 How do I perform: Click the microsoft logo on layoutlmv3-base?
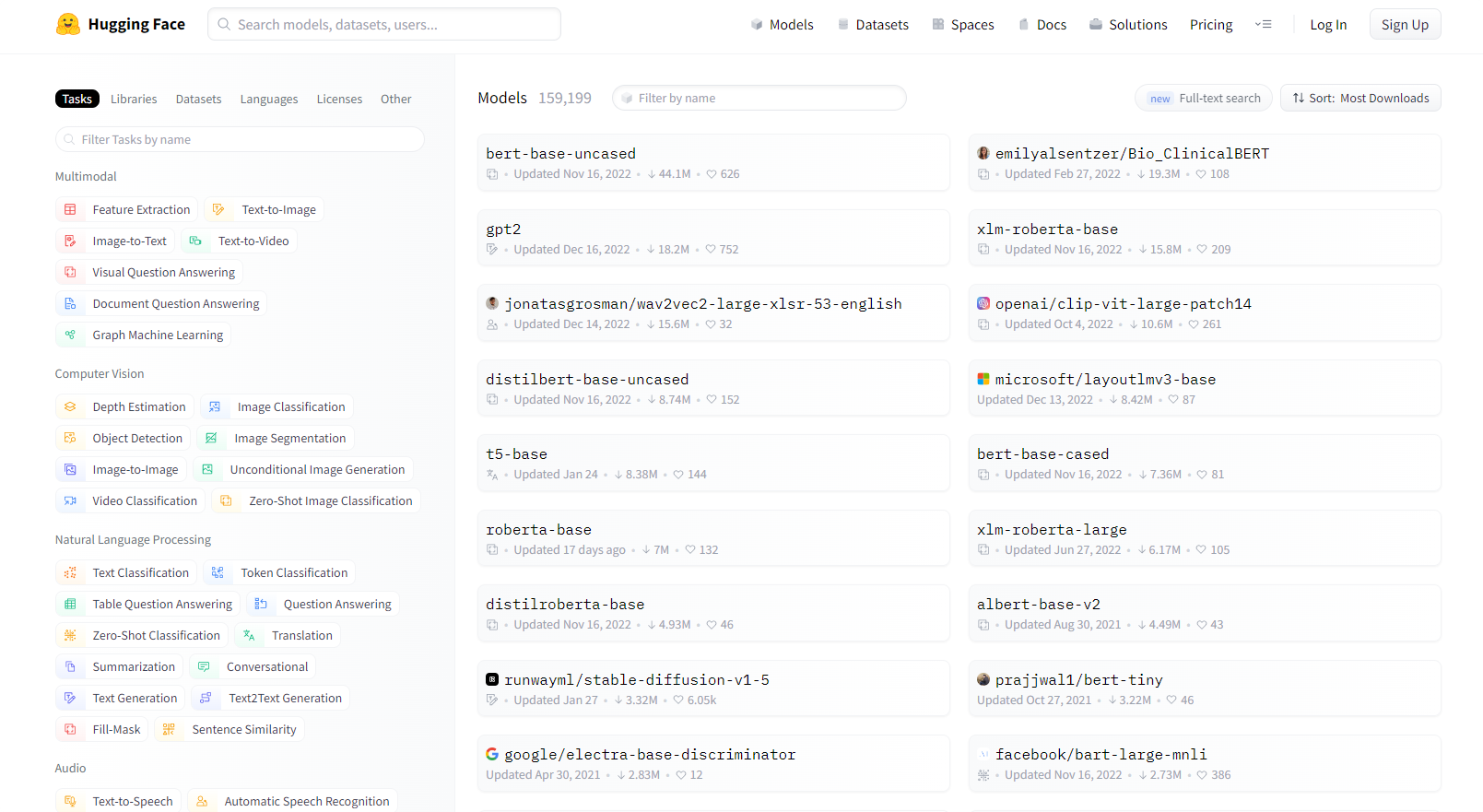[983, 379]
